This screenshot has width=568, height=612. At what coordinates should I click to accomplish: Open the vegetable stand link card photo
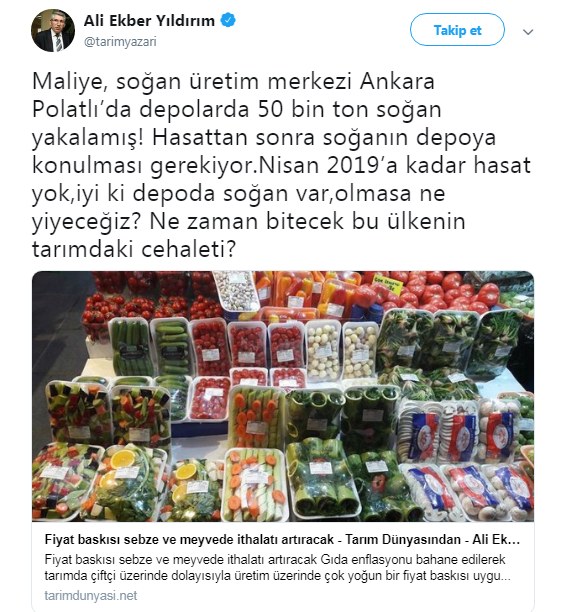283,396
